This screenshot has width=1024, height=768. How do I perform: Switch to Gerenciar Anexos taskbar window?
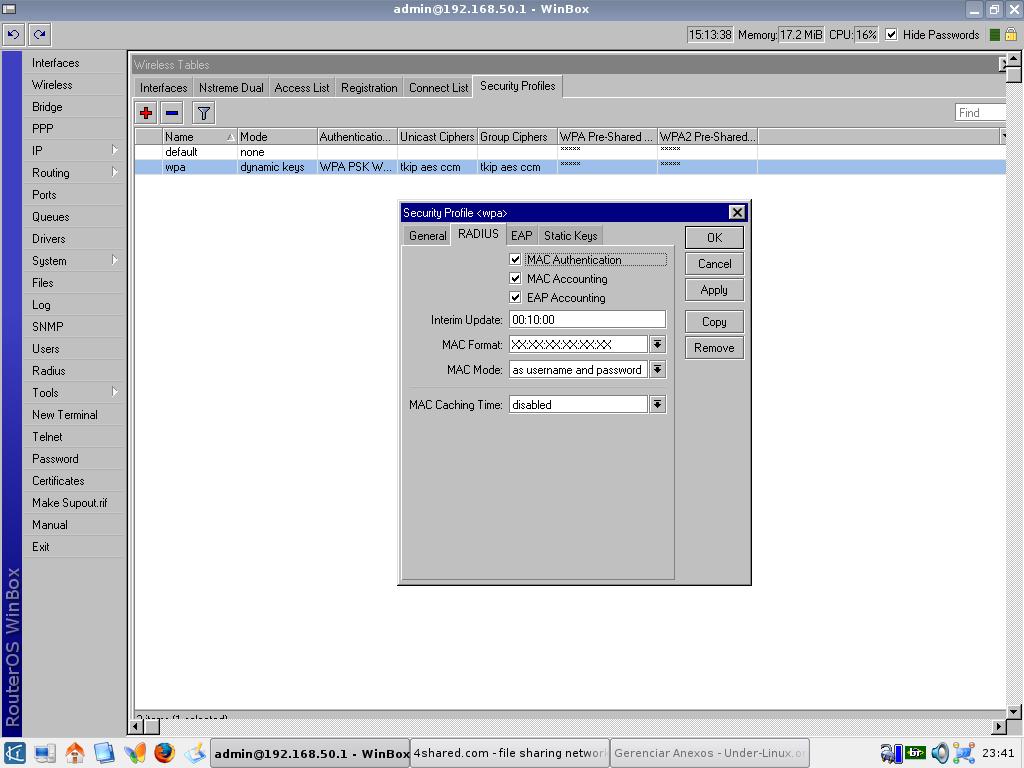pyautogui.click(x=710, y=753)
